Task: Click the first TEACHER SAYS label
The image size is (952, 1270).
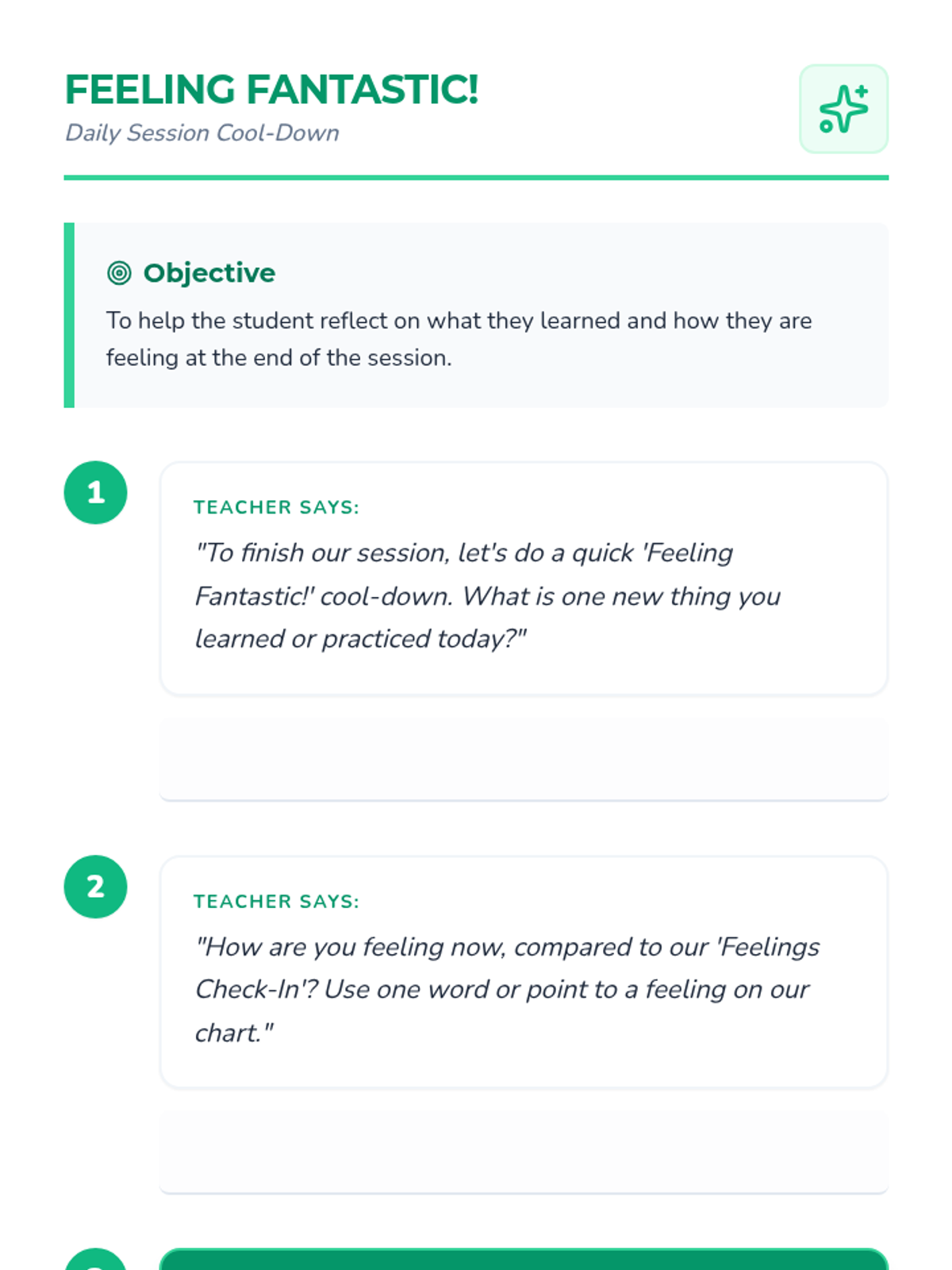Action: (276, 507)
